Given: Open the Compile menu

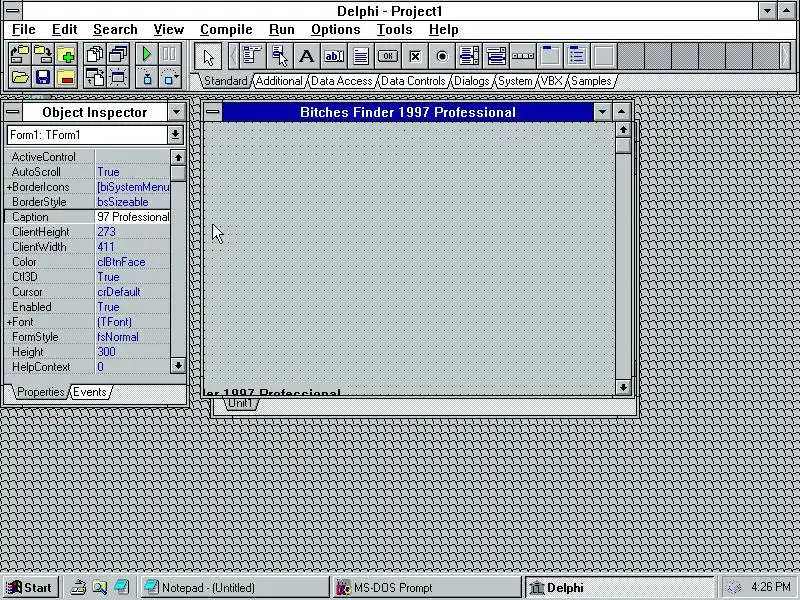Looking at the screenshot, I should (x=226, y=30).
